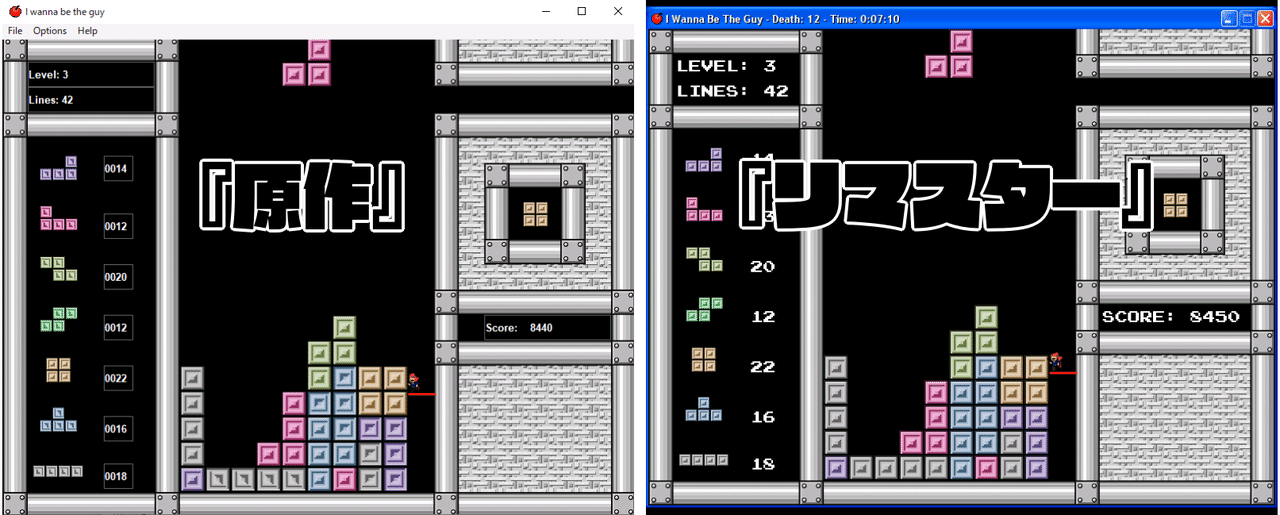Click the falling pink piece in left window

click(x=307, y=62)
